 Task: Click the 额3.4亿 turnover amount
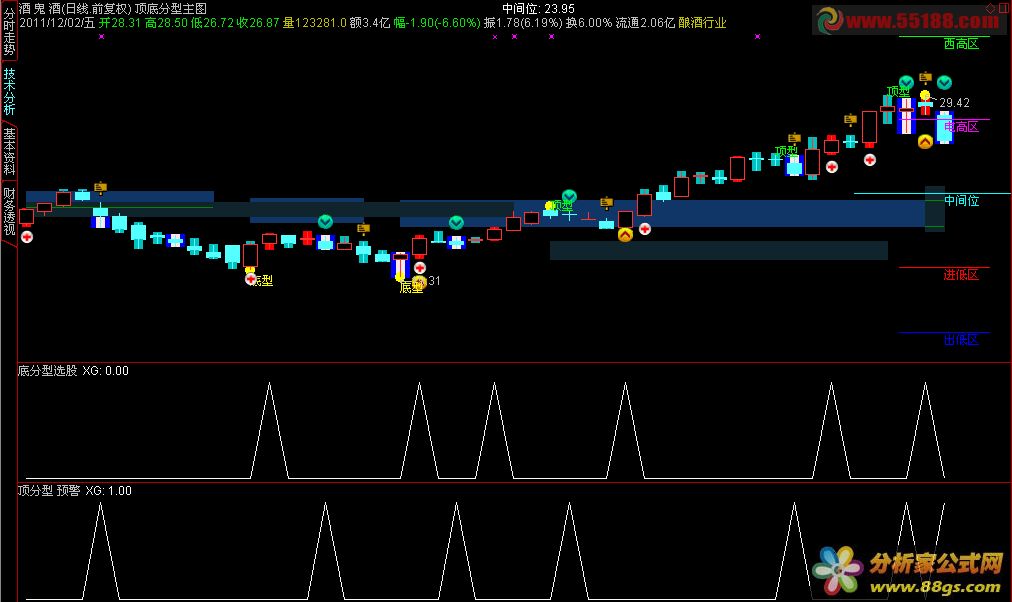370,23
